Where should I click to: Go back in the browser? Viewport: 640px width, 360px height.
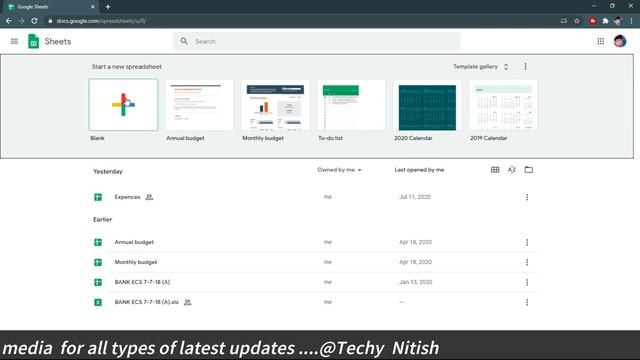tap(9, 21)
